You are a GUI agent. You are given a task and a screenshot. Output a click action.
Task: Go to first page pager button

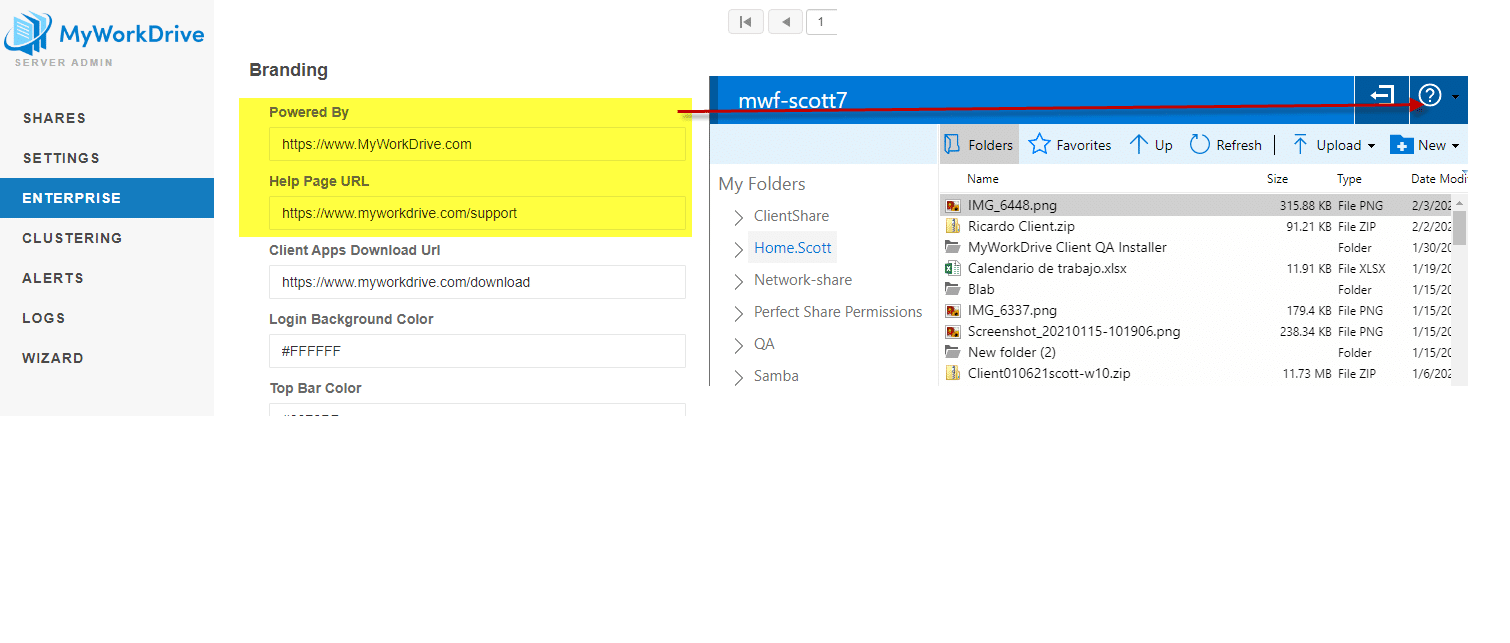click(745, 21)
